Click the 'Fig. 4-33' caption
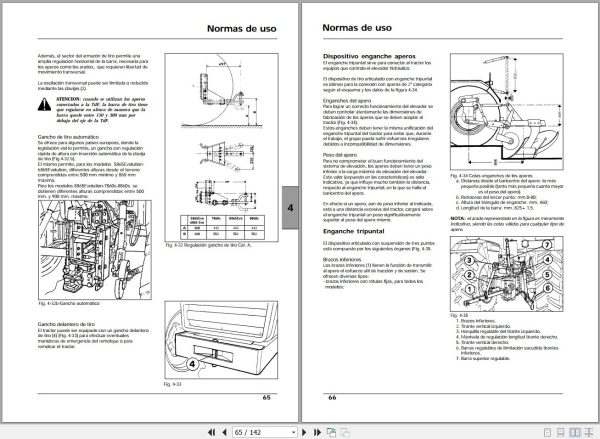600x439 pixels. 172,384
